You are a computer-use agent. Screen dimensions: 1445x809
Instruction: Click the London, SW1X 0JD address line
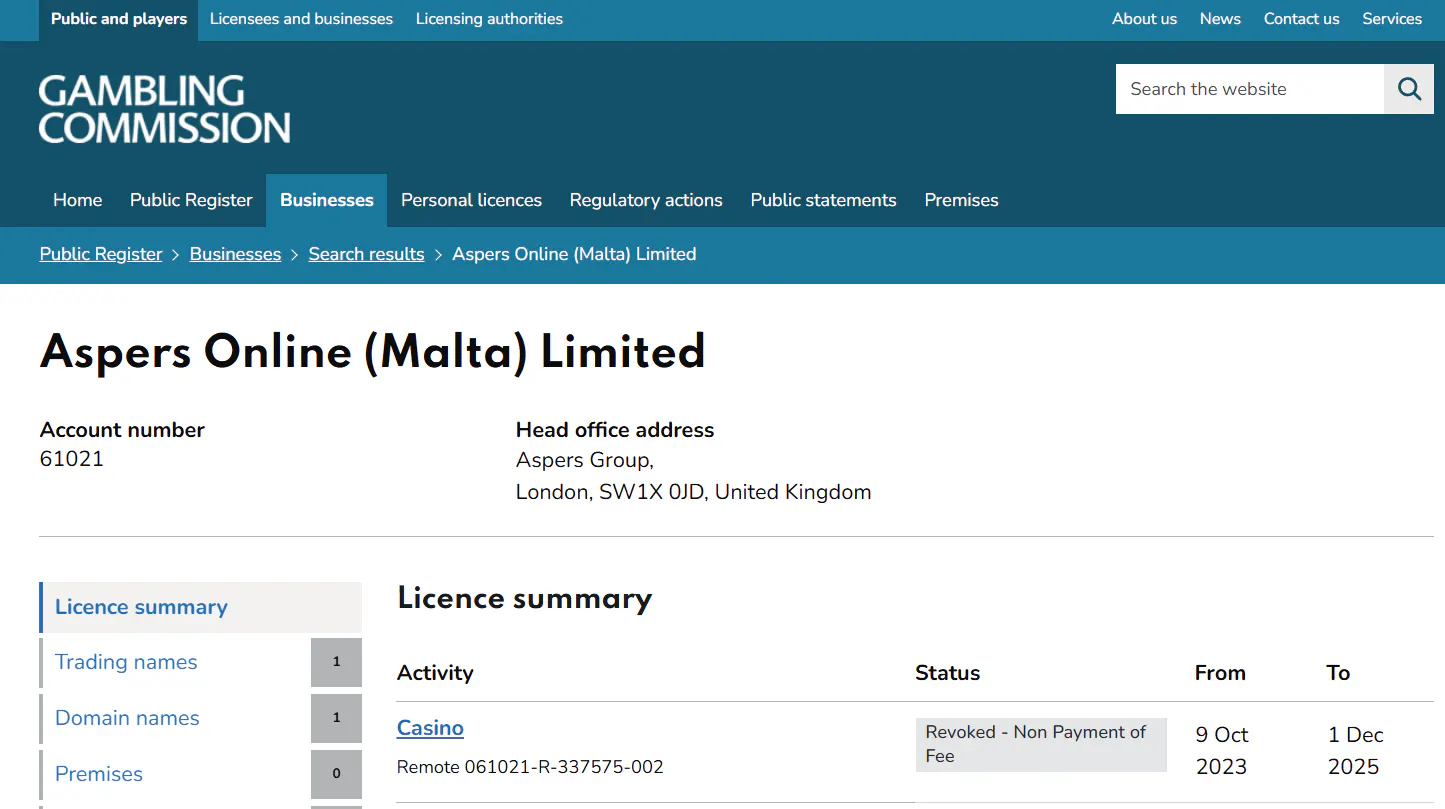[x=693, y=492]
